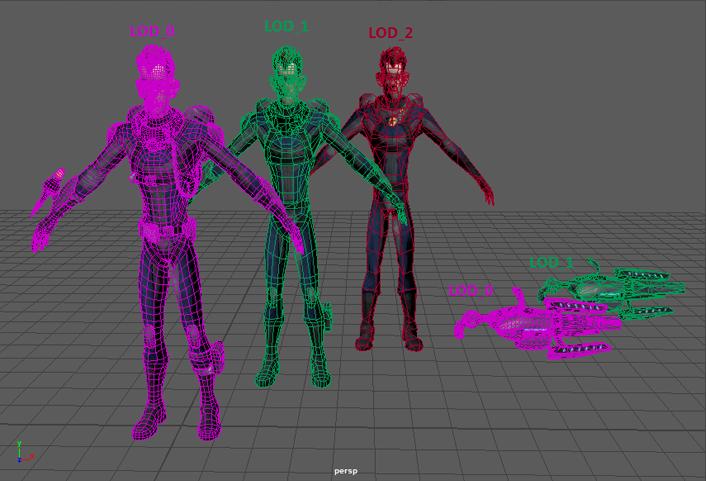Pick the magenta character's ankle strap
The height and width of the screenshot is (481, 706).
[208, 358]
